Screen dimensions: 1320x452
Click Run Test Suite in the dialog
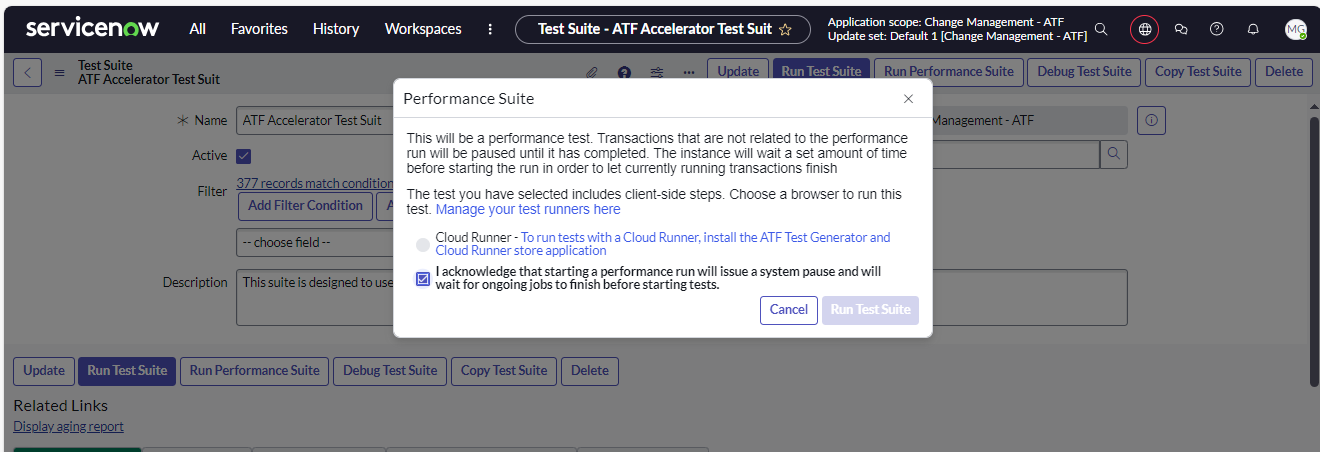870,310
